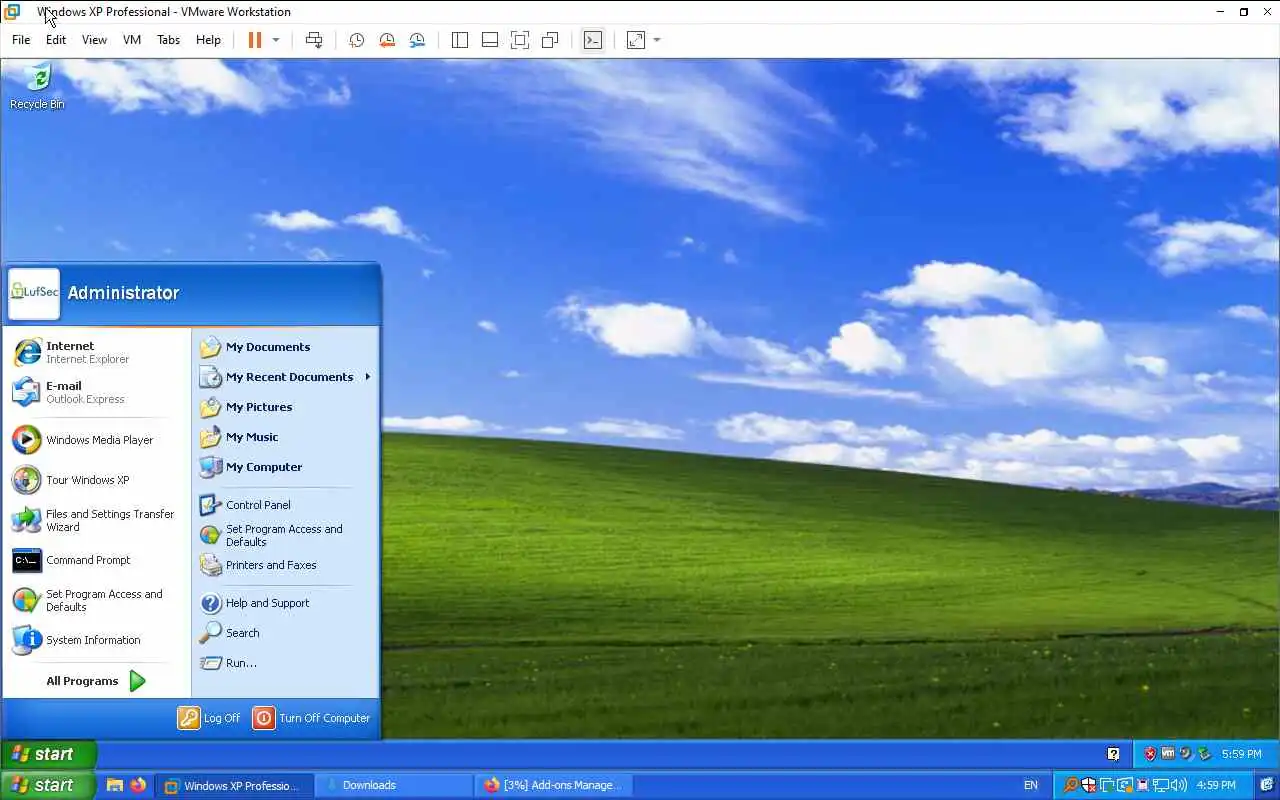The width and height of the screenshot is (1280, 800).
Task: Click the 5:59 PM clock
Action: 1241,754
